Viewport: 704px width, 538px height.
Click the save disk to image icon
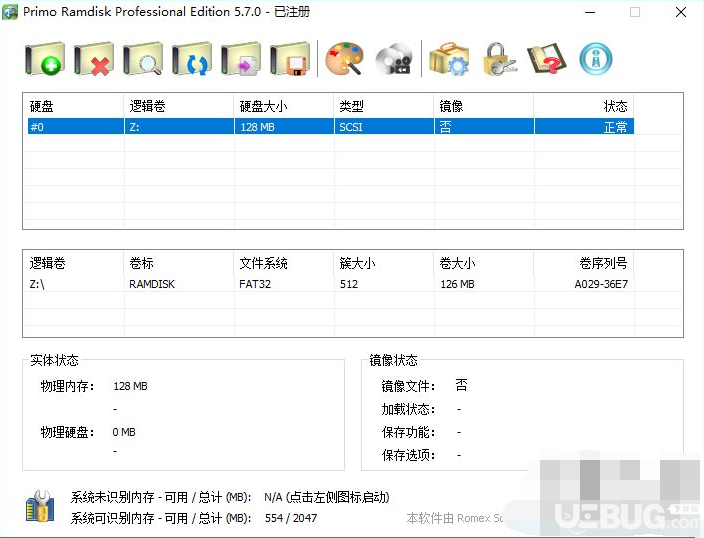click(x=290, y=59)
